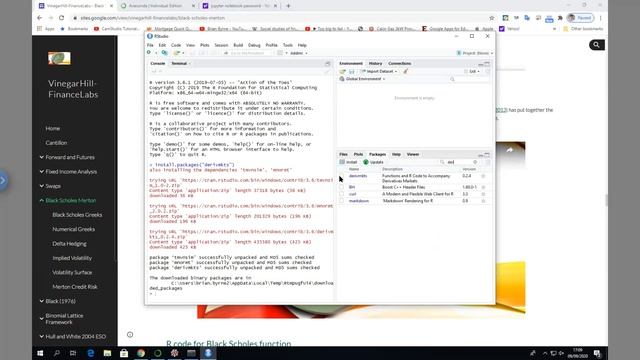Screen dimensions: 640x360
Task: Open the Delta Hedging page
Action: [x=69, y=244]
